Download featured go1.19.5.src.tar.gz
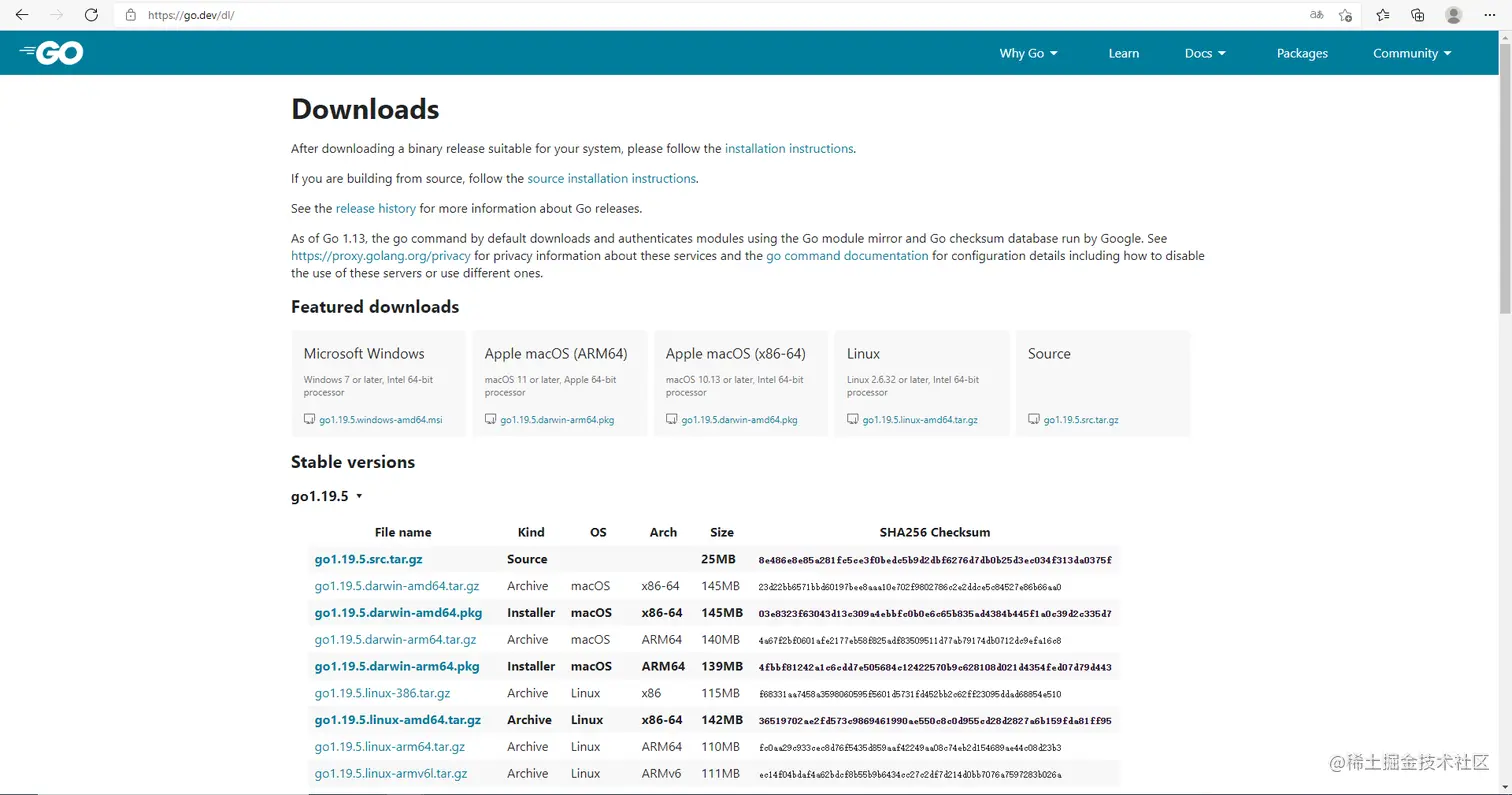 tap(1081, 420)
